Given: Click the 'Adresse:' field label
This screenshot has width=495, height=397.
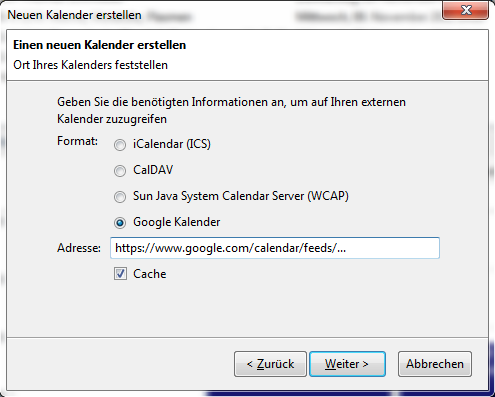Looking at the screenshot, I should (x=79, y=248).
